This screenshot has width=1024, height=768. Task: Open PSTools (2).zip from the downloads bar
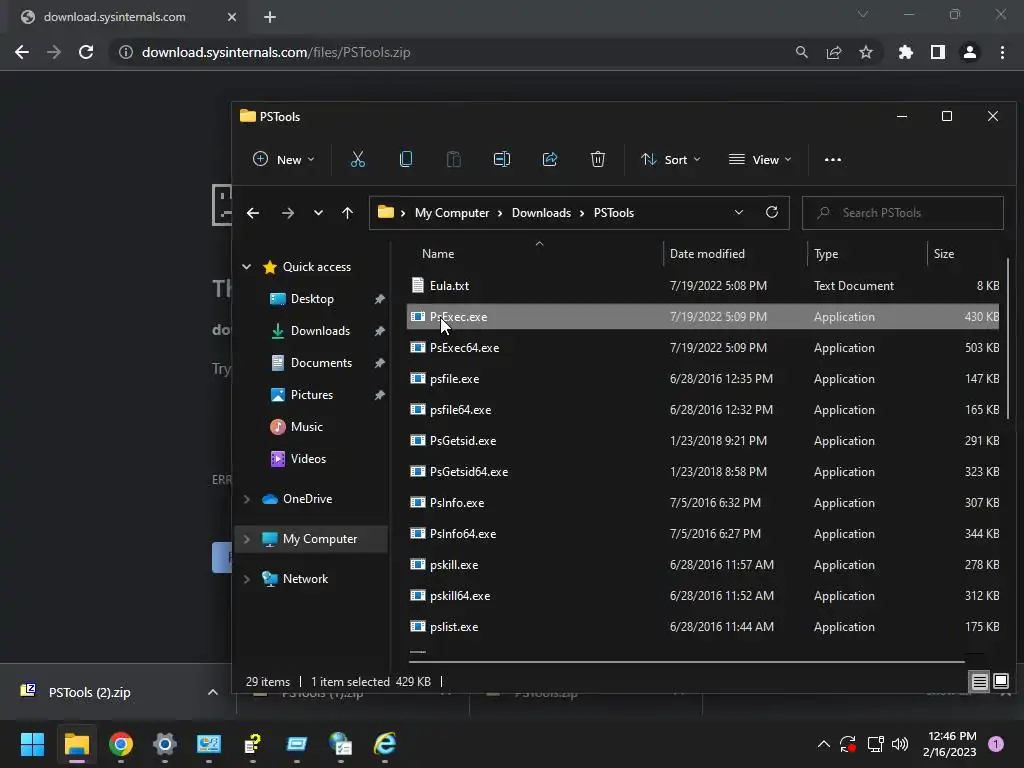pyautogui.click(x=89, y=692)
